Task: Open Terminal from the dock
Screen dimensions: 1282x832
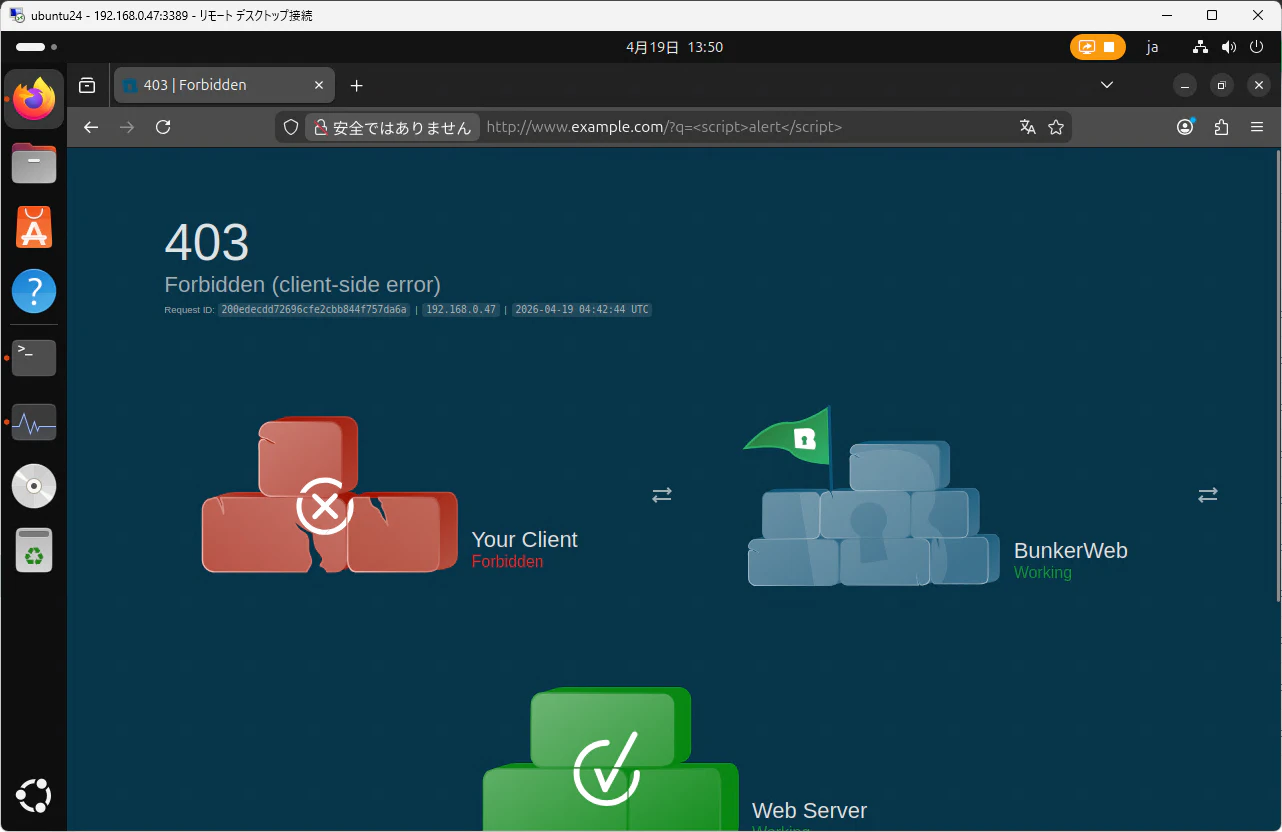Action: point(34,357)
